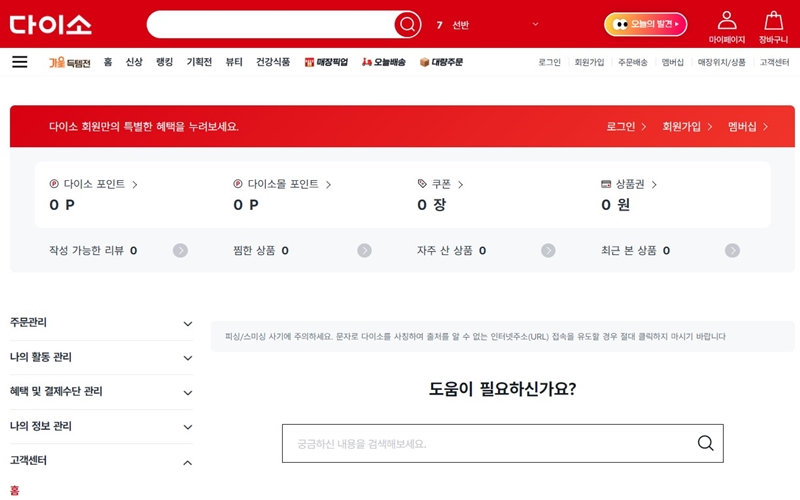Open the 선반 keyword dropdown arrow

(x=535, y=24)
